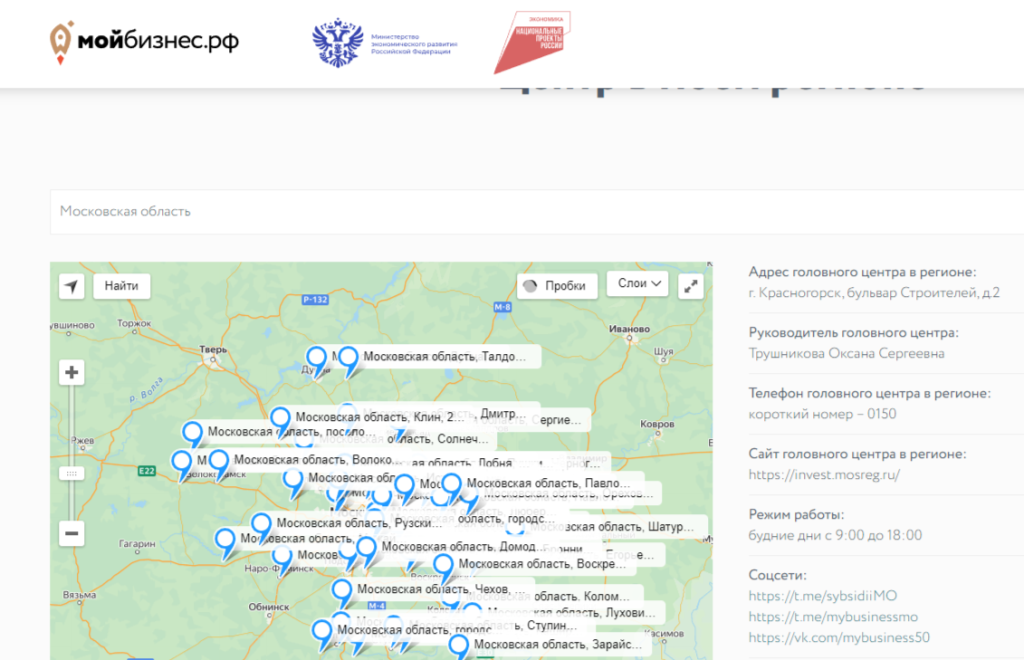
Task: Expand the Слои map layers dropdown
Action: pos(637,284)
